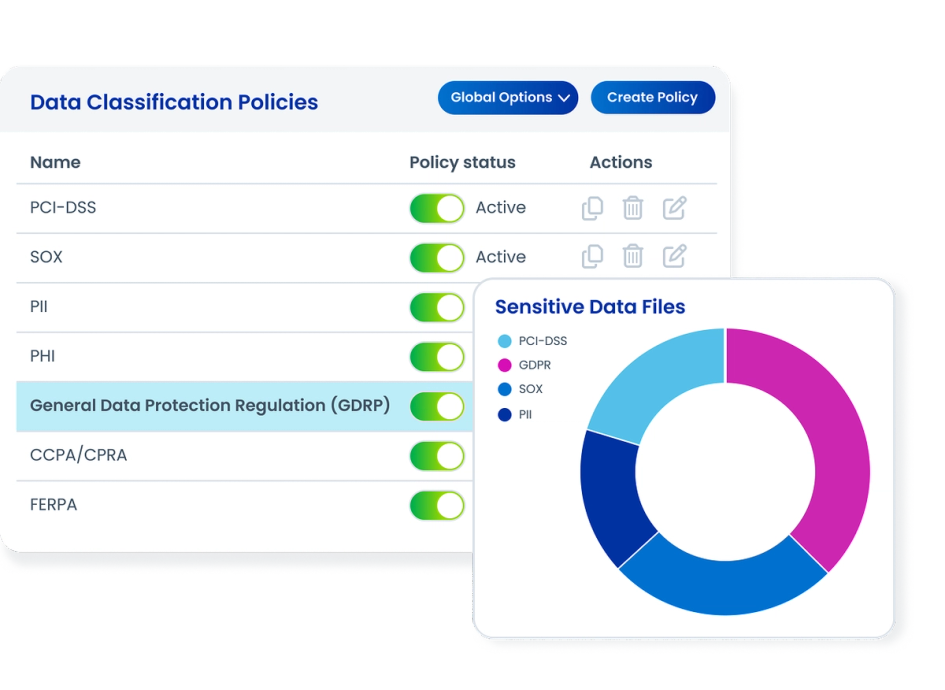Turn off GDRP policy toggle

(437, 406)
